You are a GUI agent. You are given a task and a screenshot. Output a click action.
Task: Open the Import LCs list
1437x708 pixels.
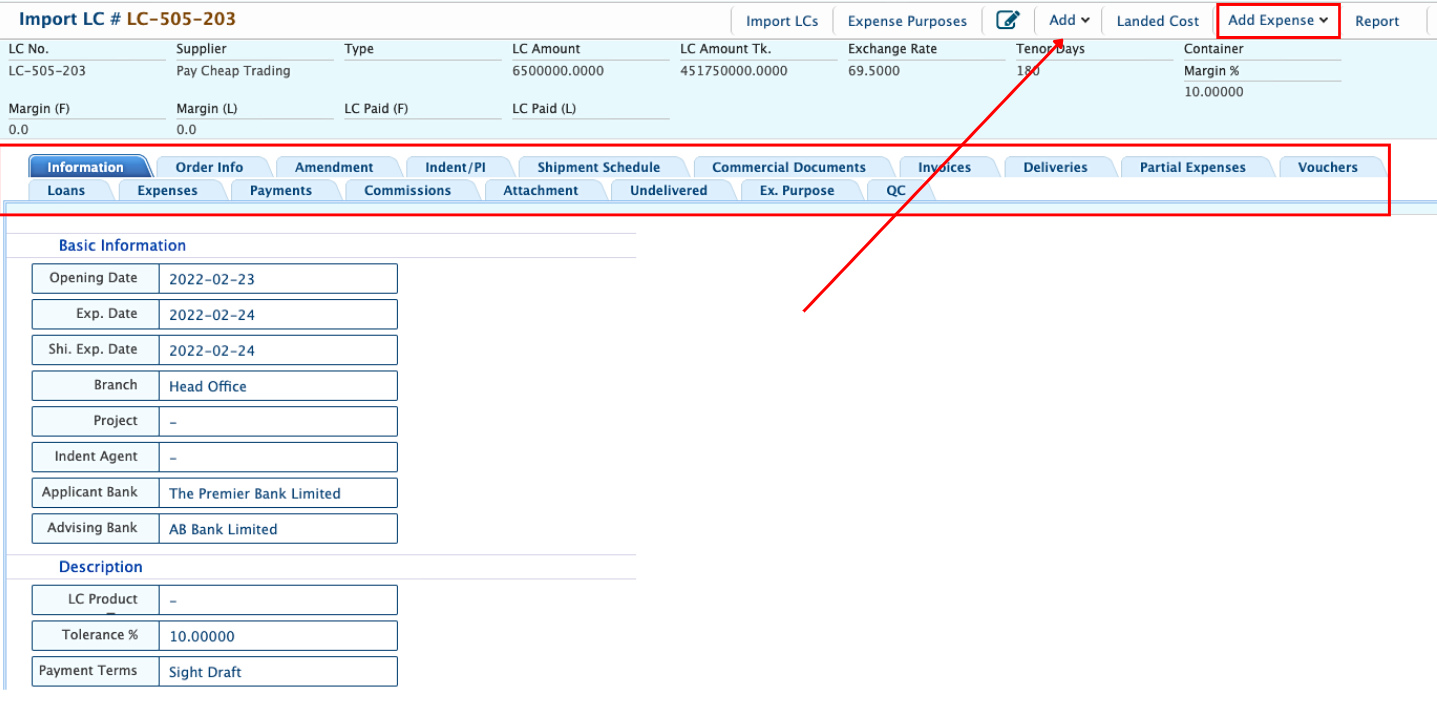point(782,21)
